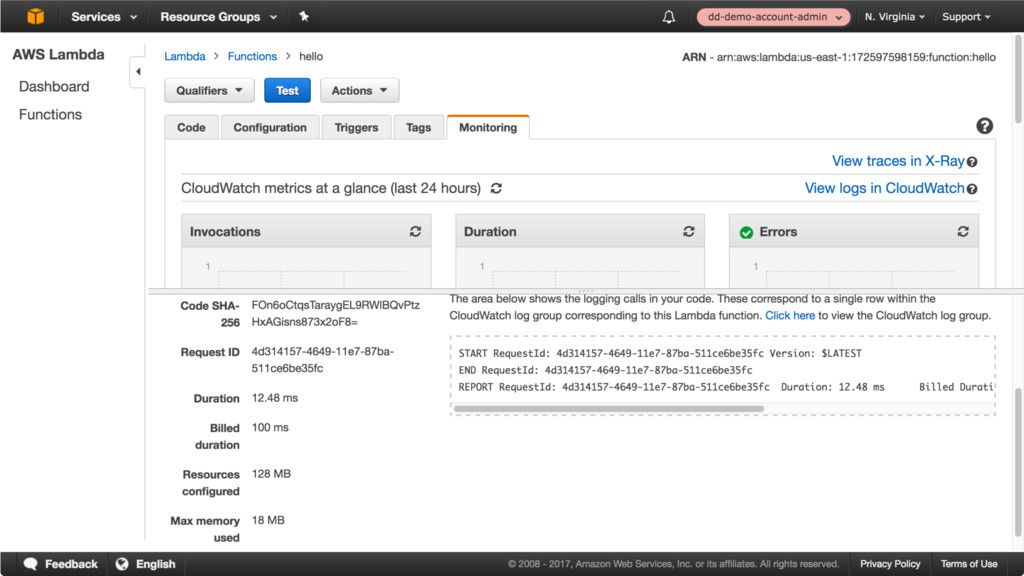Click the AWS Lambda sidebar heading

click(58, 54)
